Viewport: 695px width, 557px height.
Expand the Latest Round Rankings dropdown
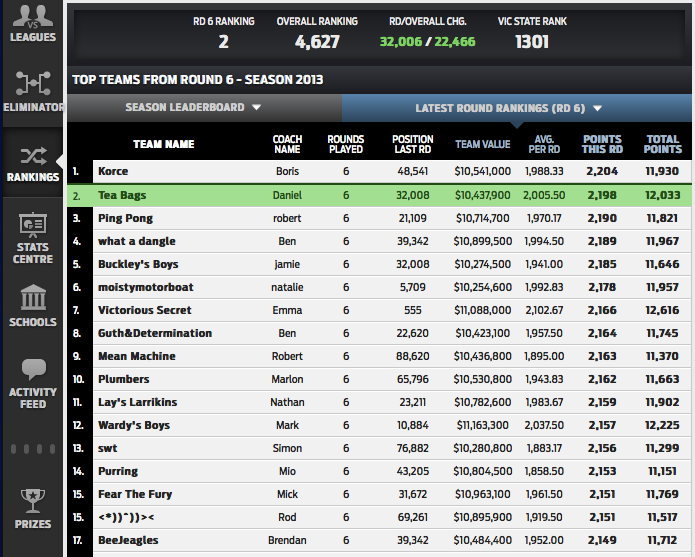509,108
